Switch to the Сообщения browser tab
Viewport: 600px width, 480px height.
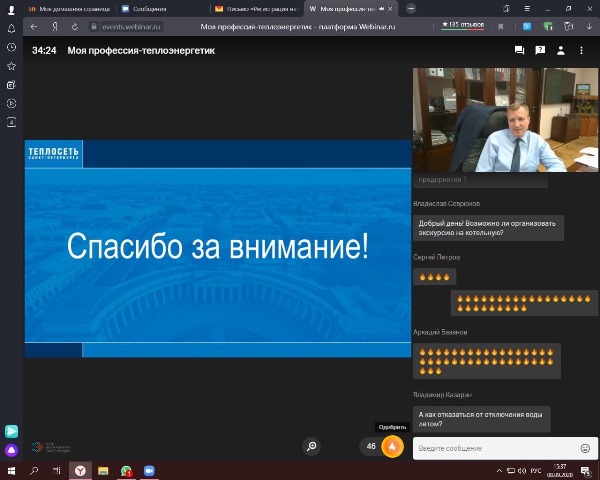pyautogui.click(x=148, y=8)
